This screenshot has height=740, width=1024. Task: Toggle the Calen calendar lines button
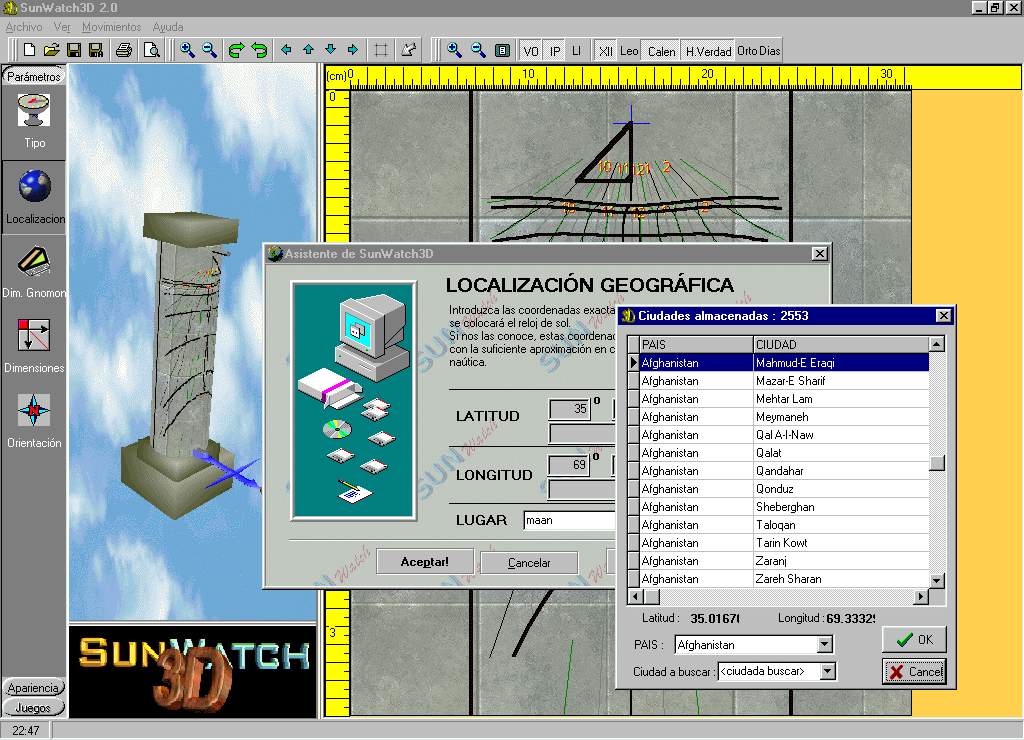(x=661, y=51)
